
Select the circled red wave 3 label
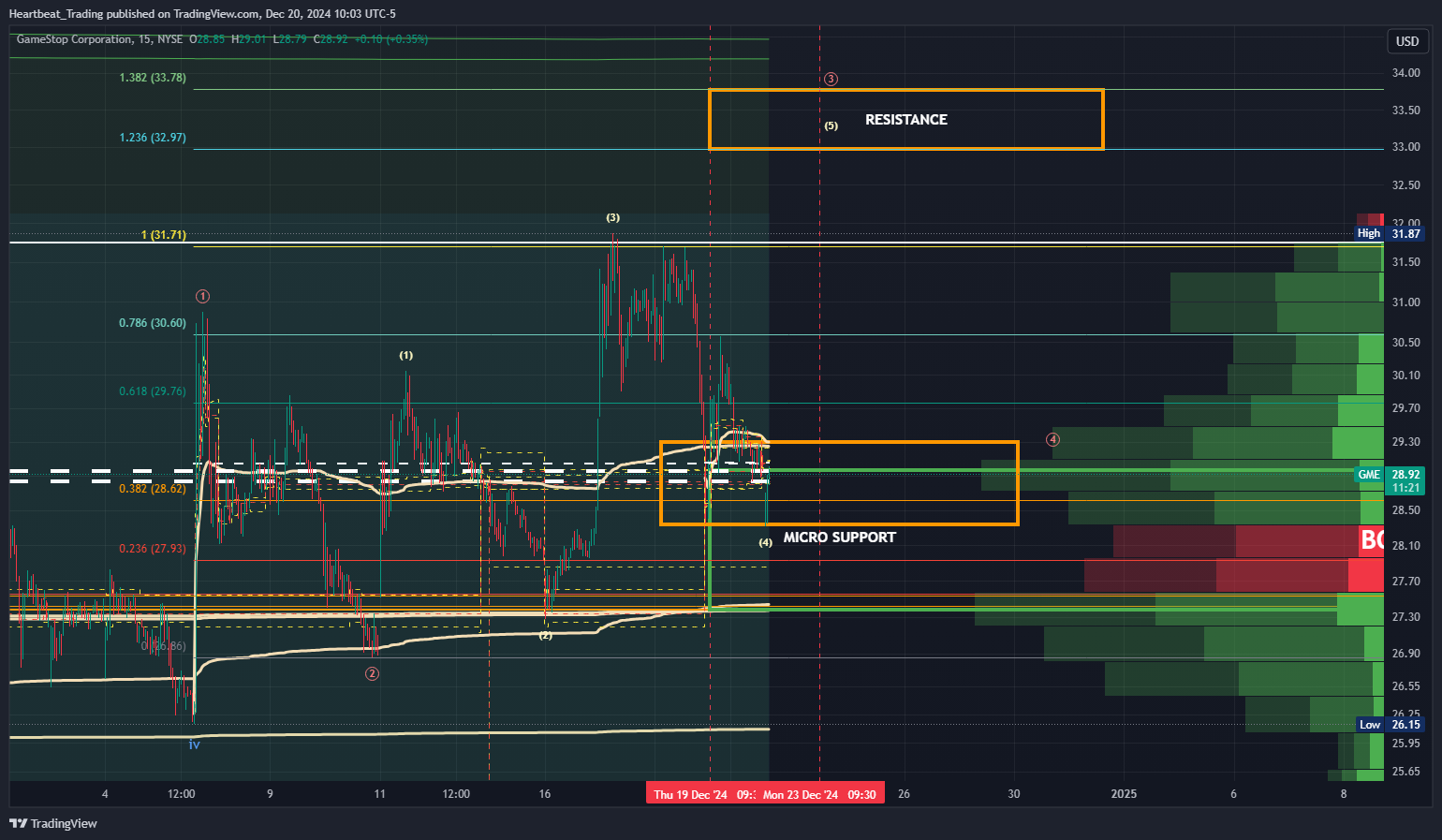[831, 79]
